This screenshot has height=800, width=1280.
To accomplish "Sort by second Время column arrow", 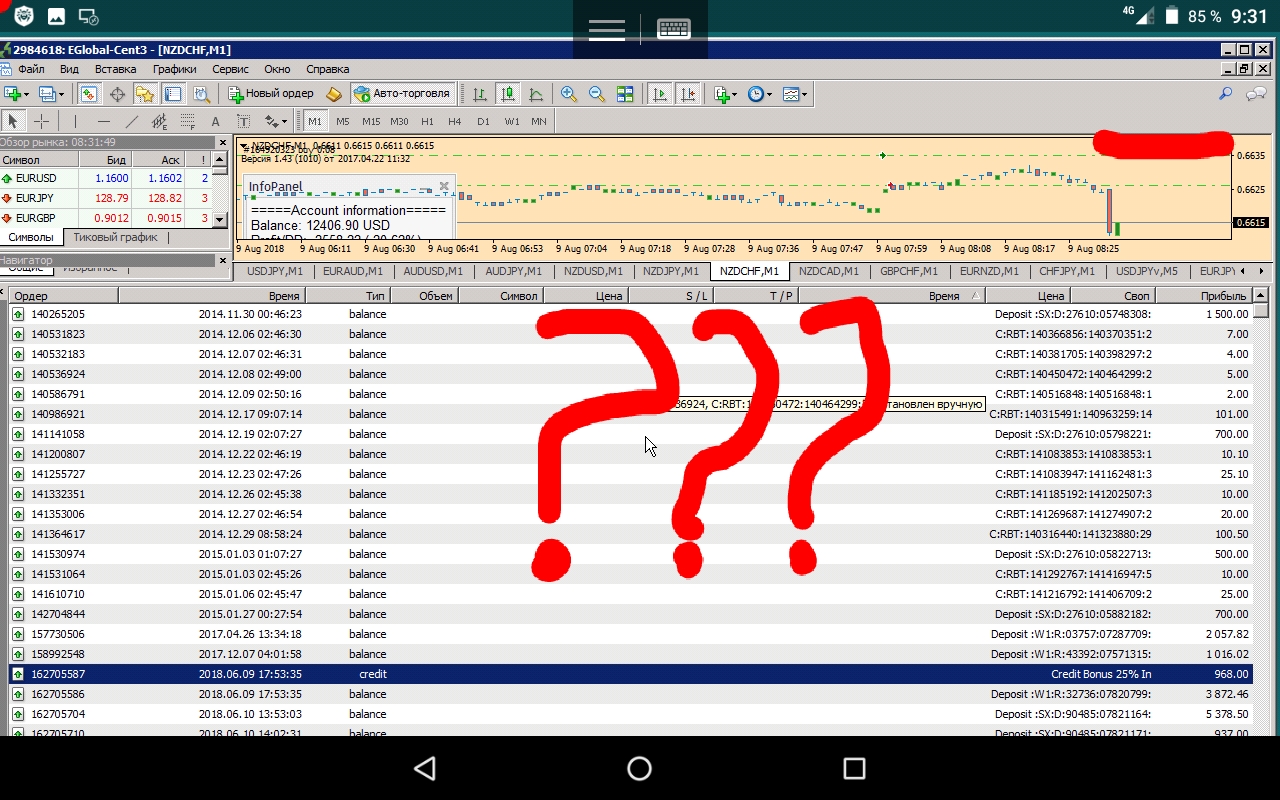I will pyautogui.click(x=976, y=296).
